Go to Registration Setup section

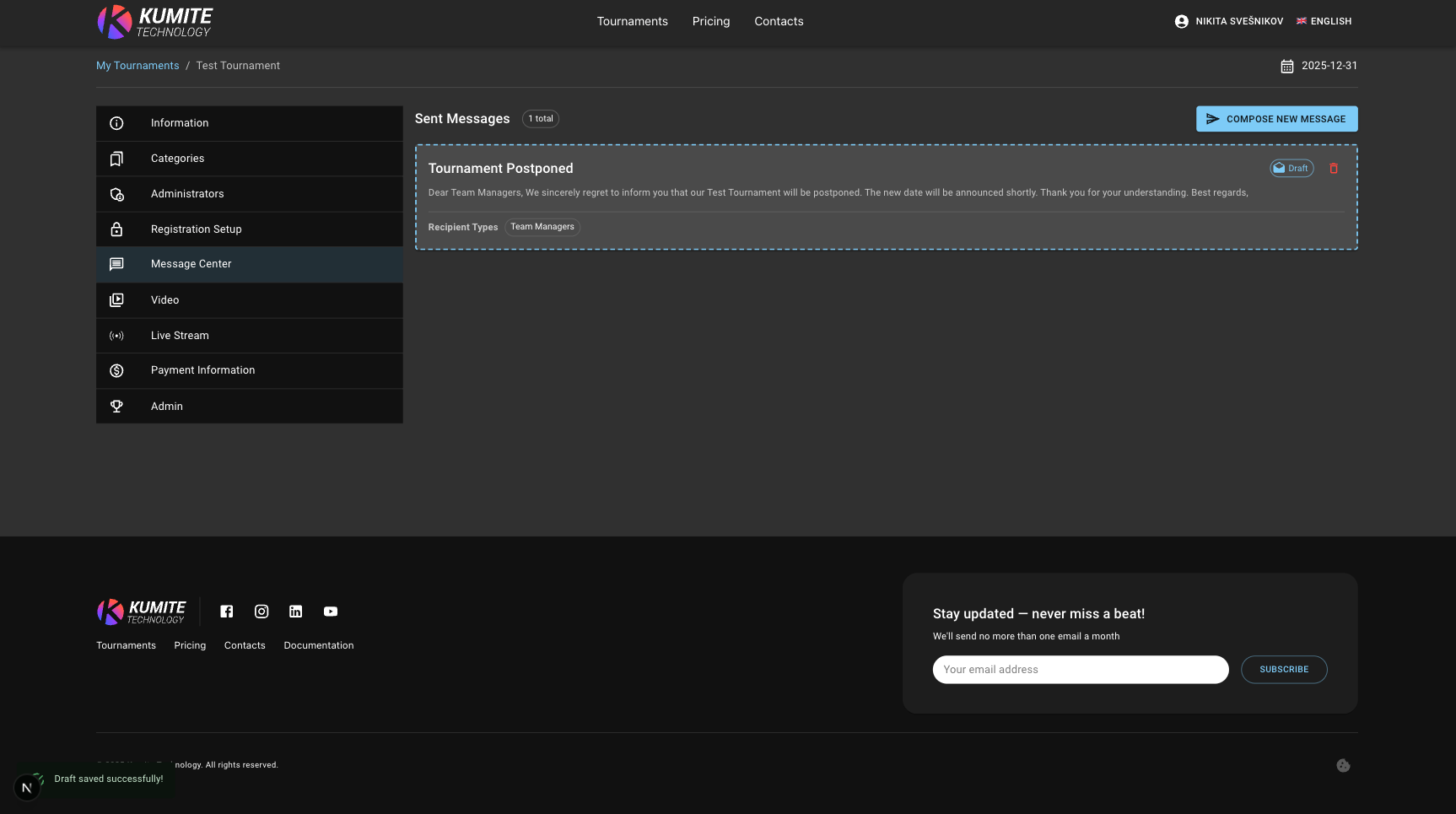coord(196,229)
